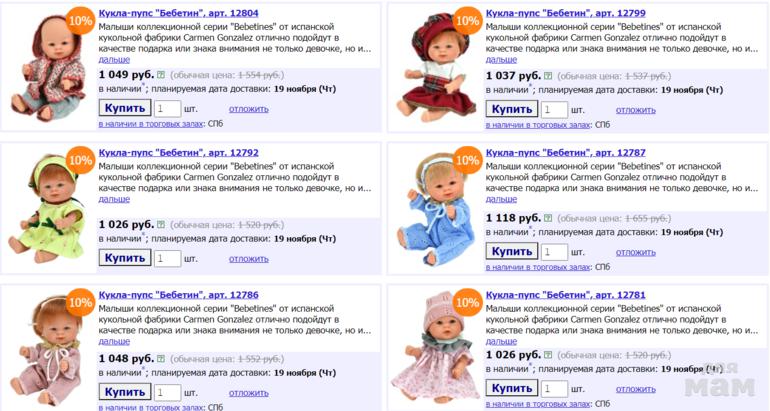Click the green price info icon beside 1 048 руб.
This screenshot has width=770, height=411.
pyautogui.click(x=161, y=359)
